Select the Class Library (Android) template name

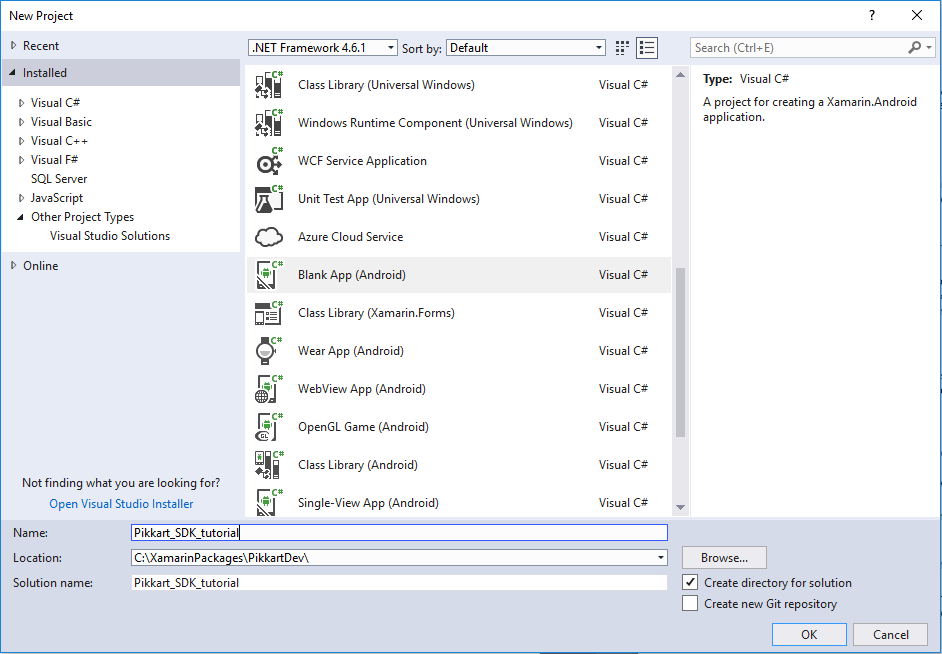tap(357, 465)
